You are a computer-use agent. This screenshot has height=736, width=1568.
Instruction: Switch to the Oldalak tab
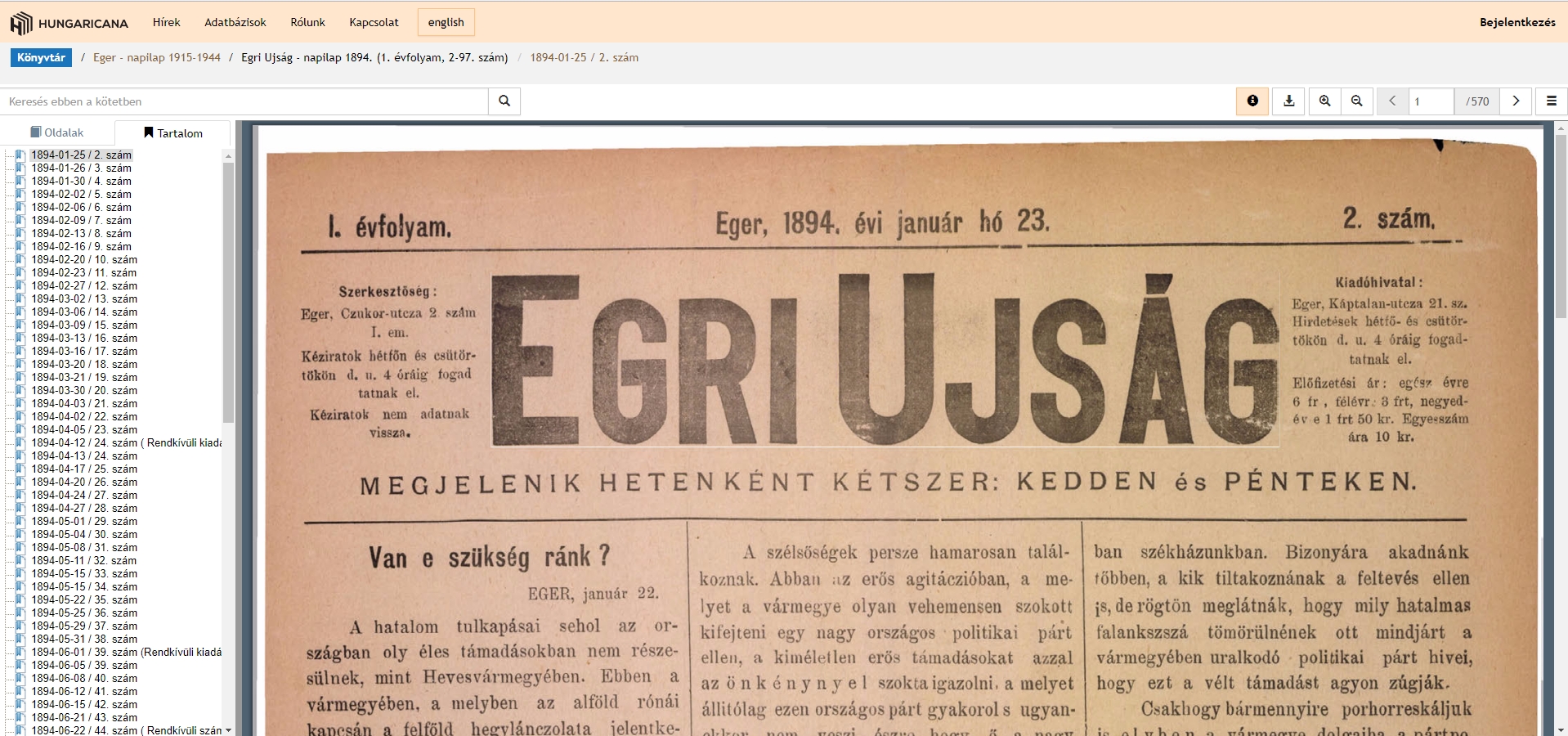tap(57, 132)
